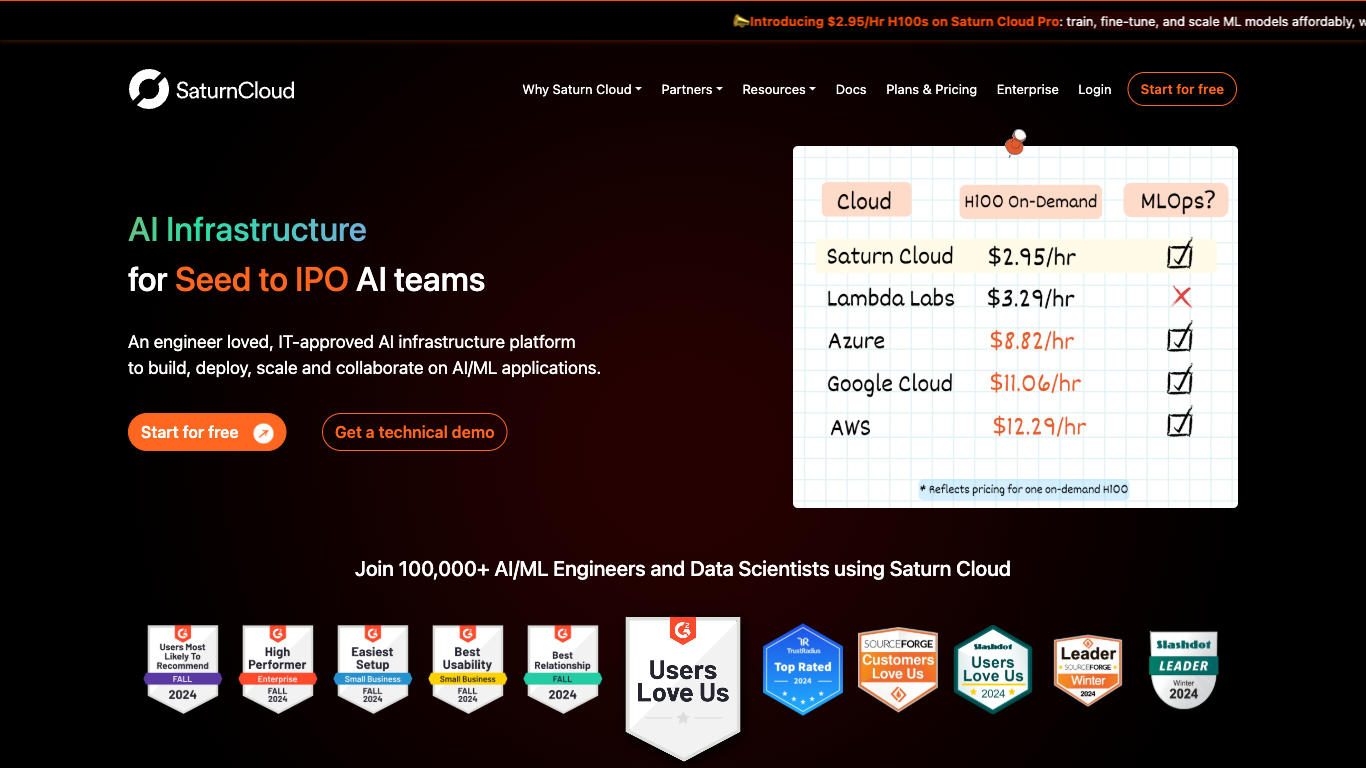Click the $11.06/hr price
Image resolution: width=1366 pixels, height=768 pixels.
pos(1036,383)
